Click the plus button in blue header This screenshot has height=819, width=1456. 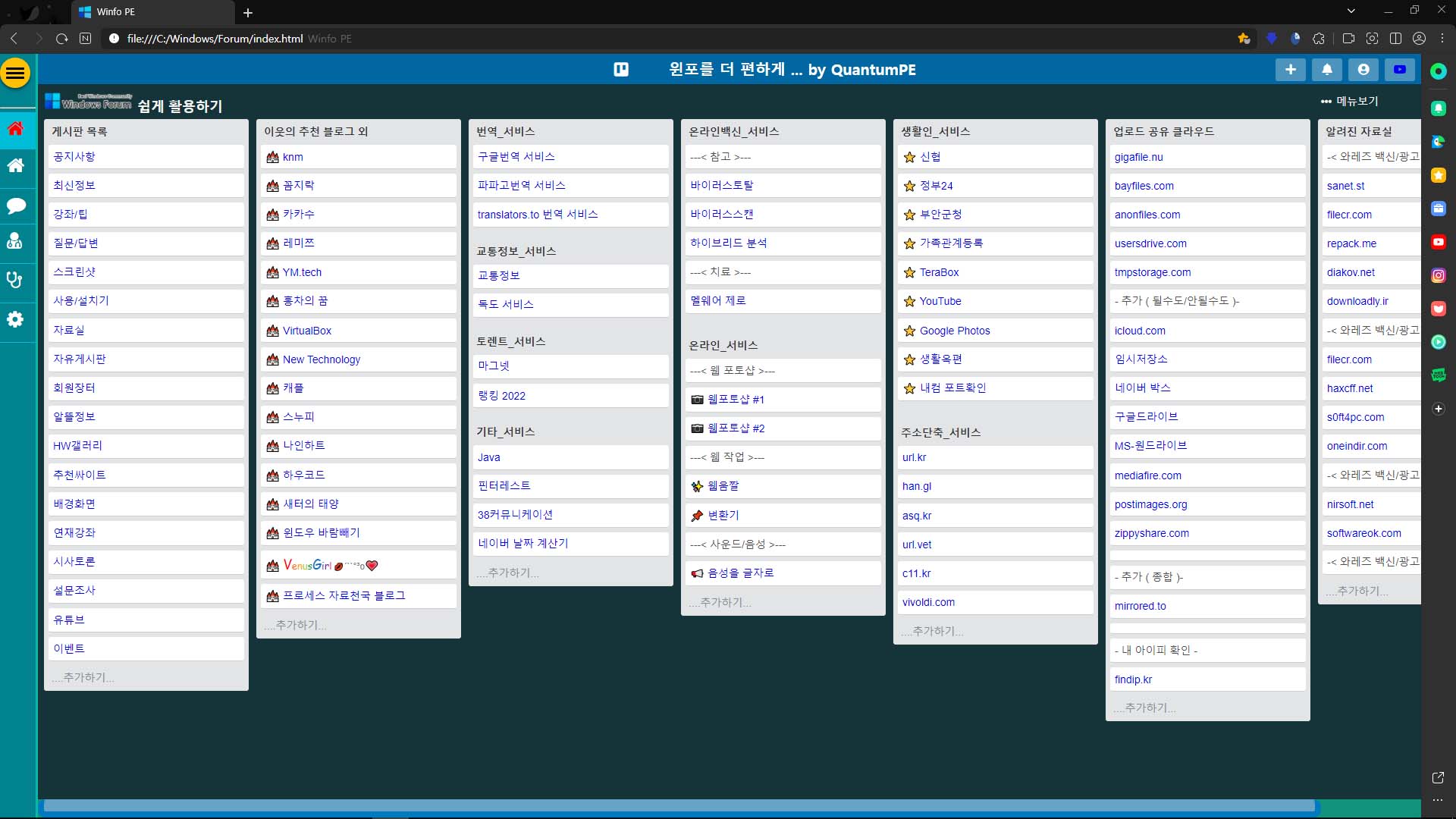(1291, 70)
